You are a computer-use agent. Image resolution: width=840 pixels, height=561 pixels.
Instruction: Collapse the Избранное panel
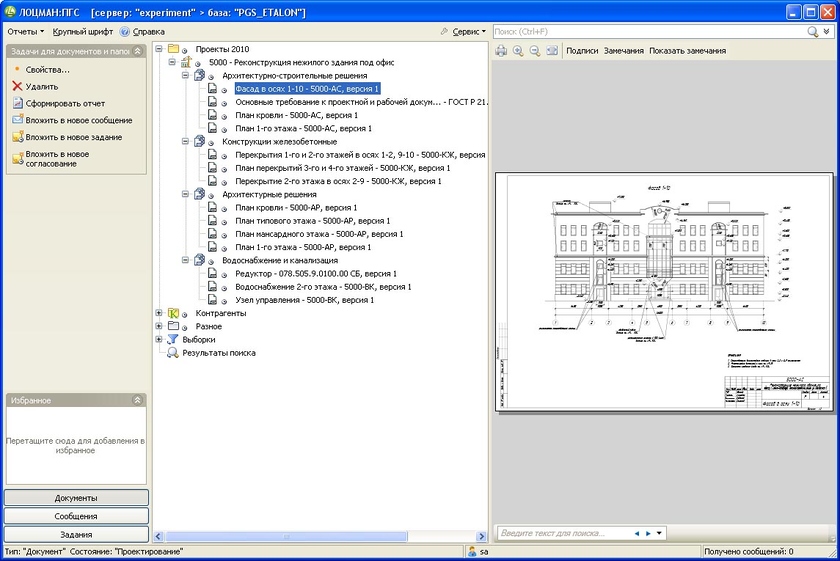[138, 400]
